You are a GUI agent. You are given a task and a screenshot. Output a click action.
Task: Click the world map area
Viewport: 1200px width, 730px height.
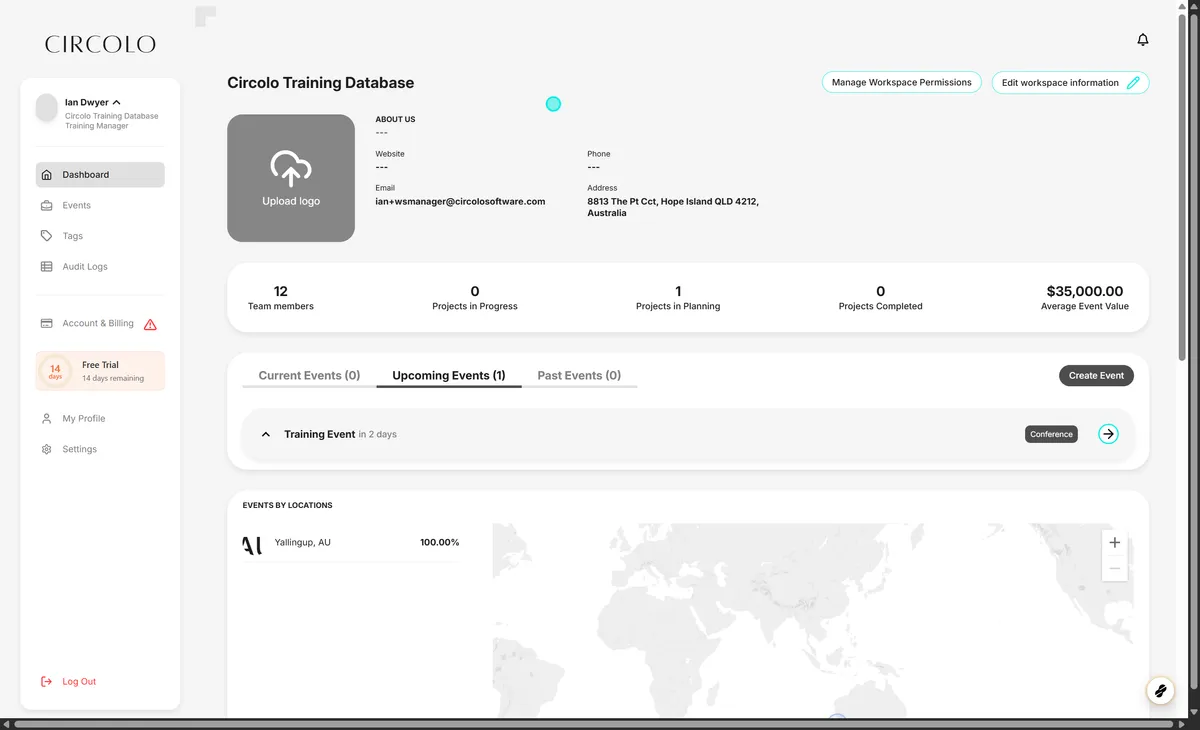coord(813,620)
